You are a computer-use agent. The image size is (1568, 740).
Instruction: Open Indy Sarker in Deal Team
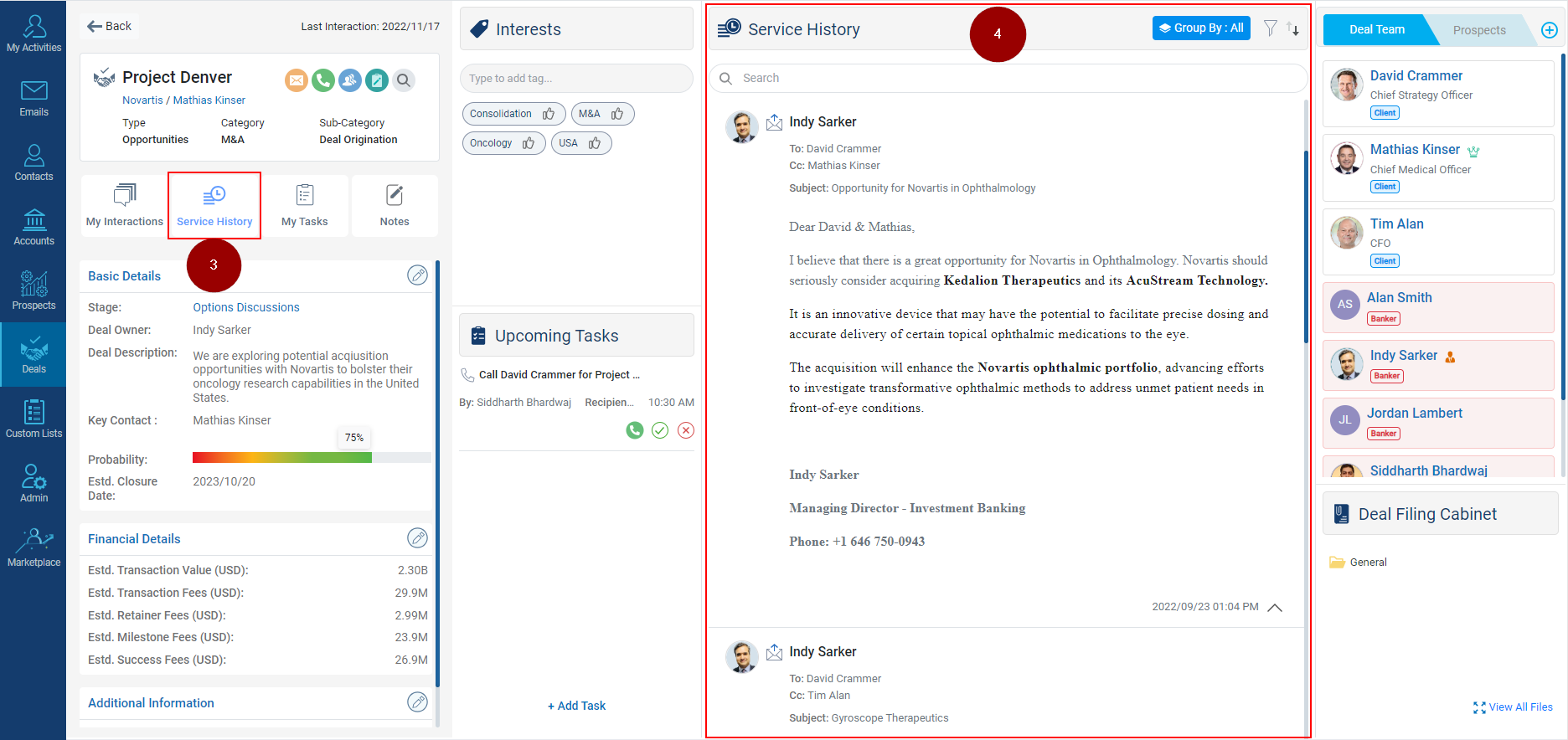(x=1438, y=365)
